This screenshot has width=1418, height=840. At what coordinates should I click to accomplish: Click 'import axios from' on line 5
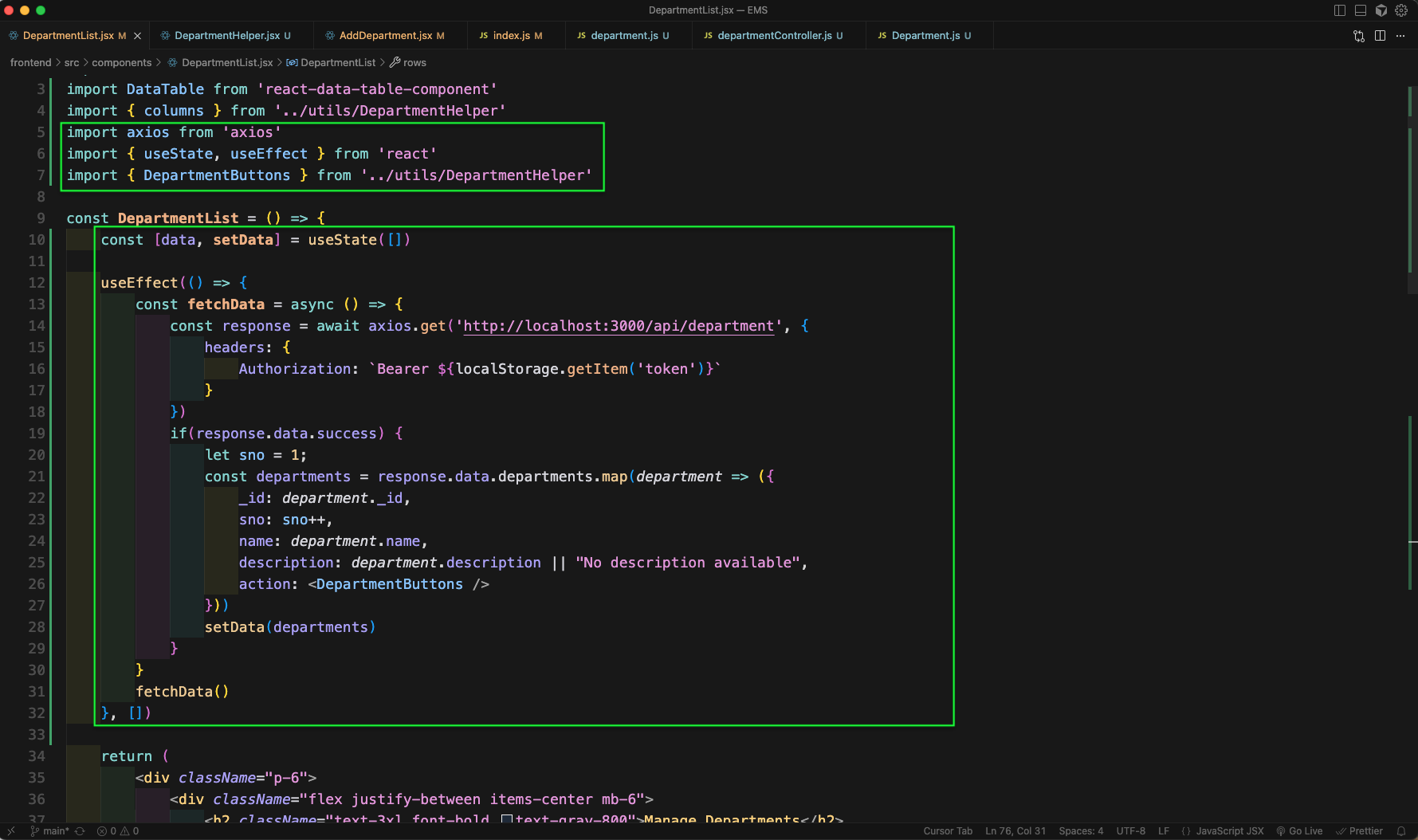tap(140, 132)
